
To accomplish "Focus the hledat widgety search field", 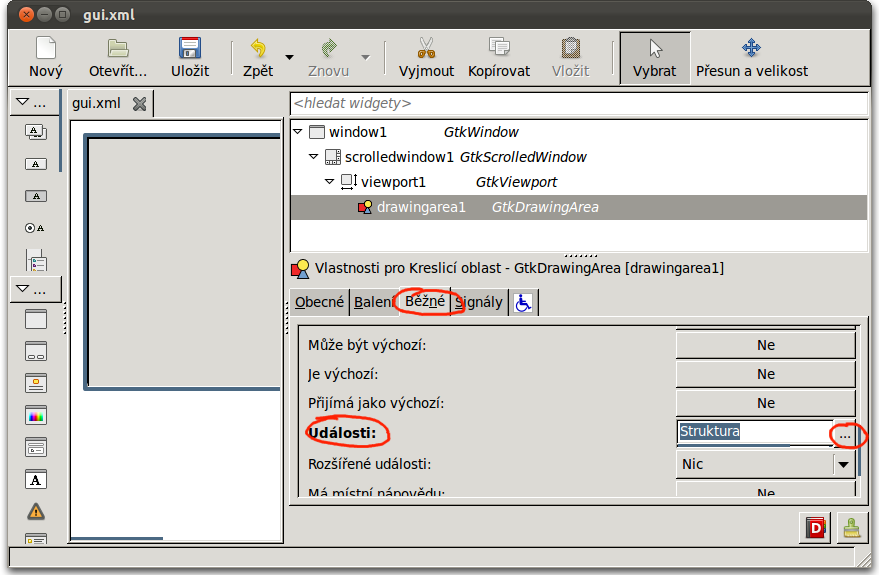I will tap(579, 103).
